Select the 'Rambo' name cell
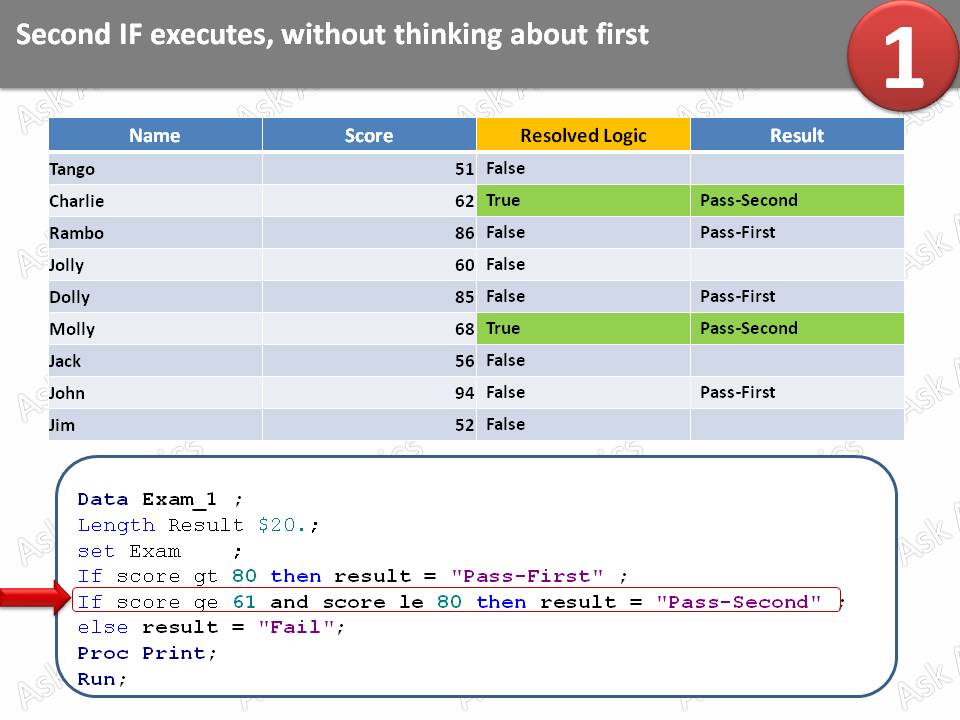The image size is (960, 720). point(155,233)
